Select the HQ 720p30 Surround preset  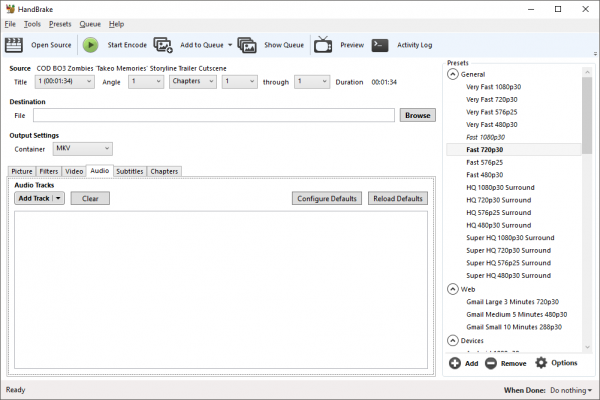[x=499, y=200]
